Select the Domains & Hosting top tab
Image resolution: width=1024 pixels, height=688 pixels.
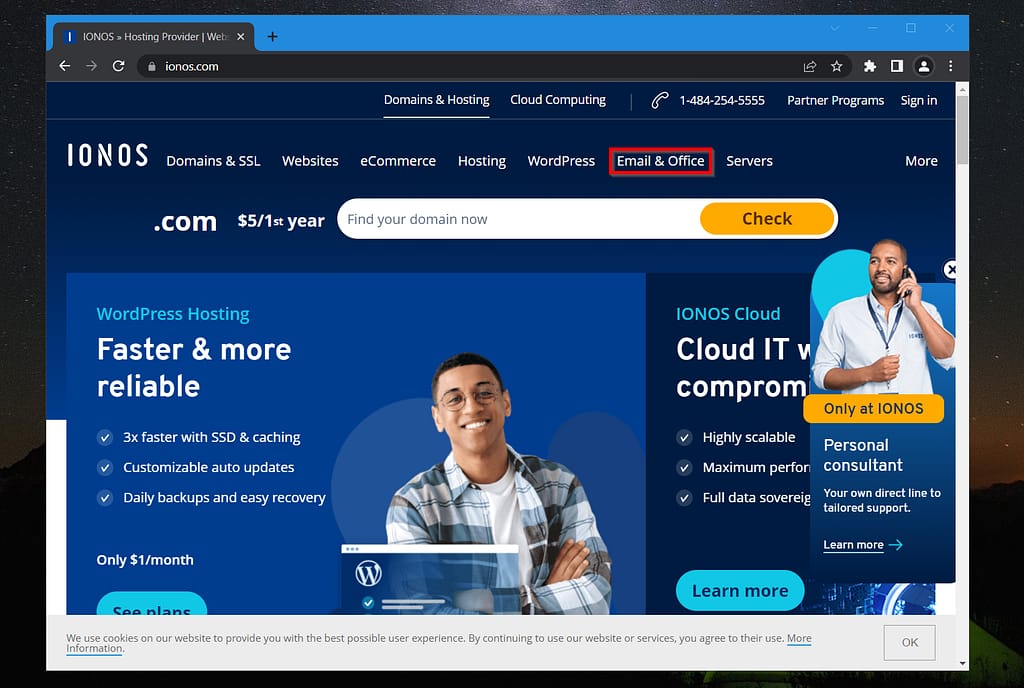[x=436, y=100]
